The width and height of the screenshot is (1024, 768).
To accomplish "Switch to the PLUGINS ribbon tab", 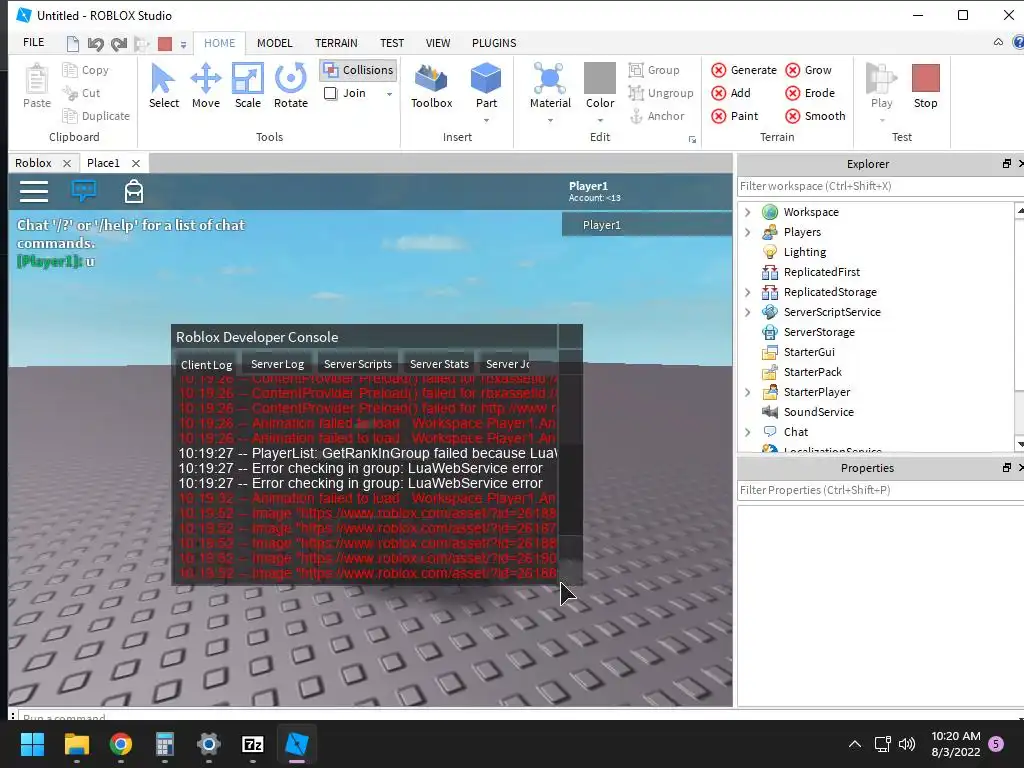I will pyautogui.click(x=494, y=43).
